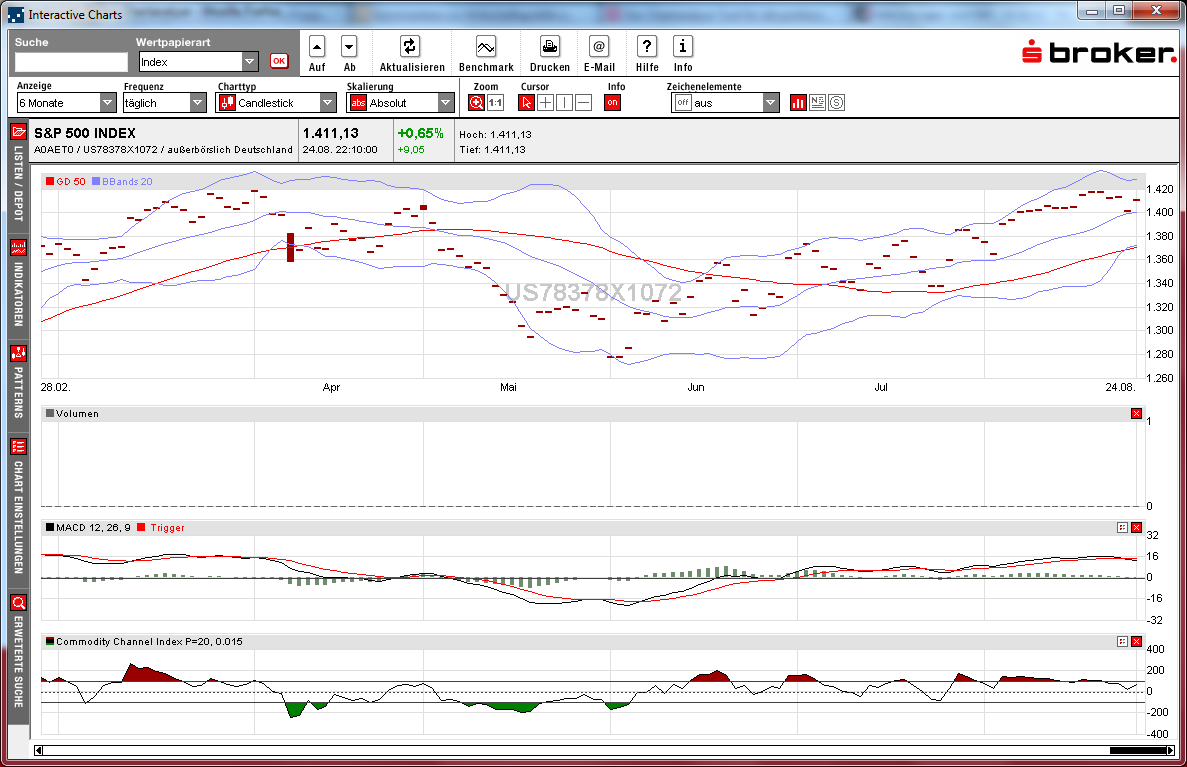
Task: Open the Wertpapierart Index dropdown
Action: pos(198,62)
